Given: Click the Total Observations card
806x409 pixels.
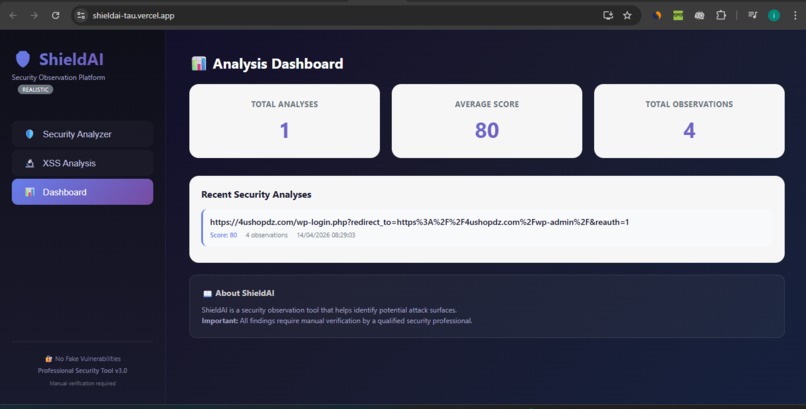Looking at the screenshot, I should (x=689, y=121).
